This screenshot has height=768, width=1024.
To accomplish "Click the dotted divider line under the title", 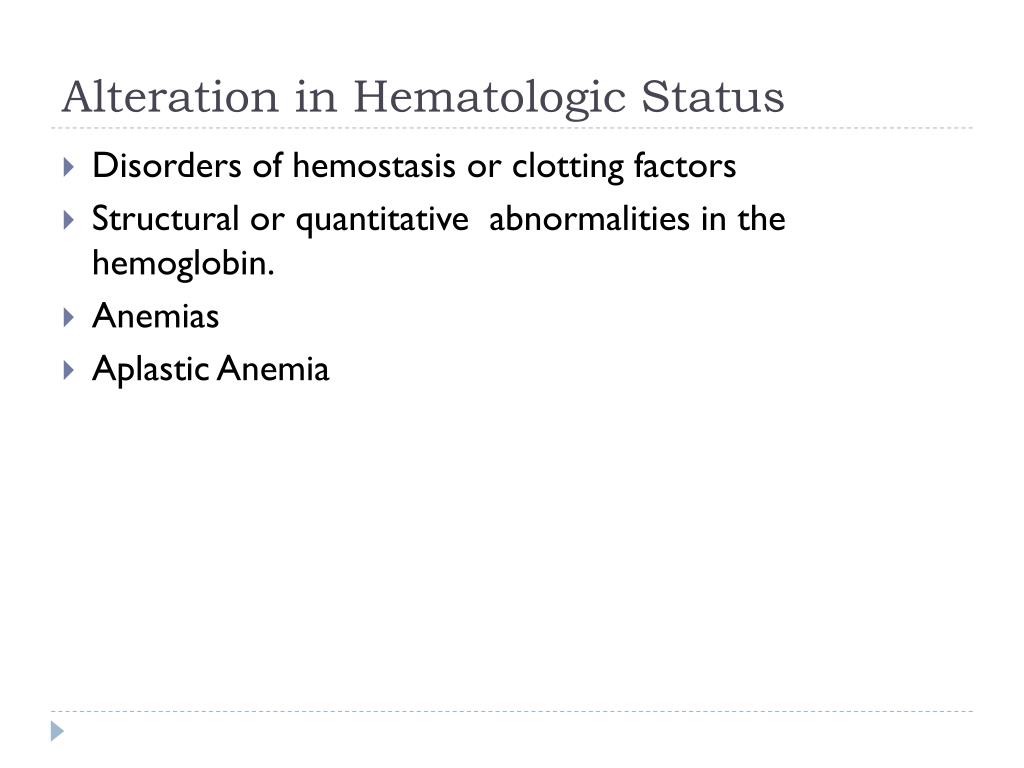I will tap(512, 128).
